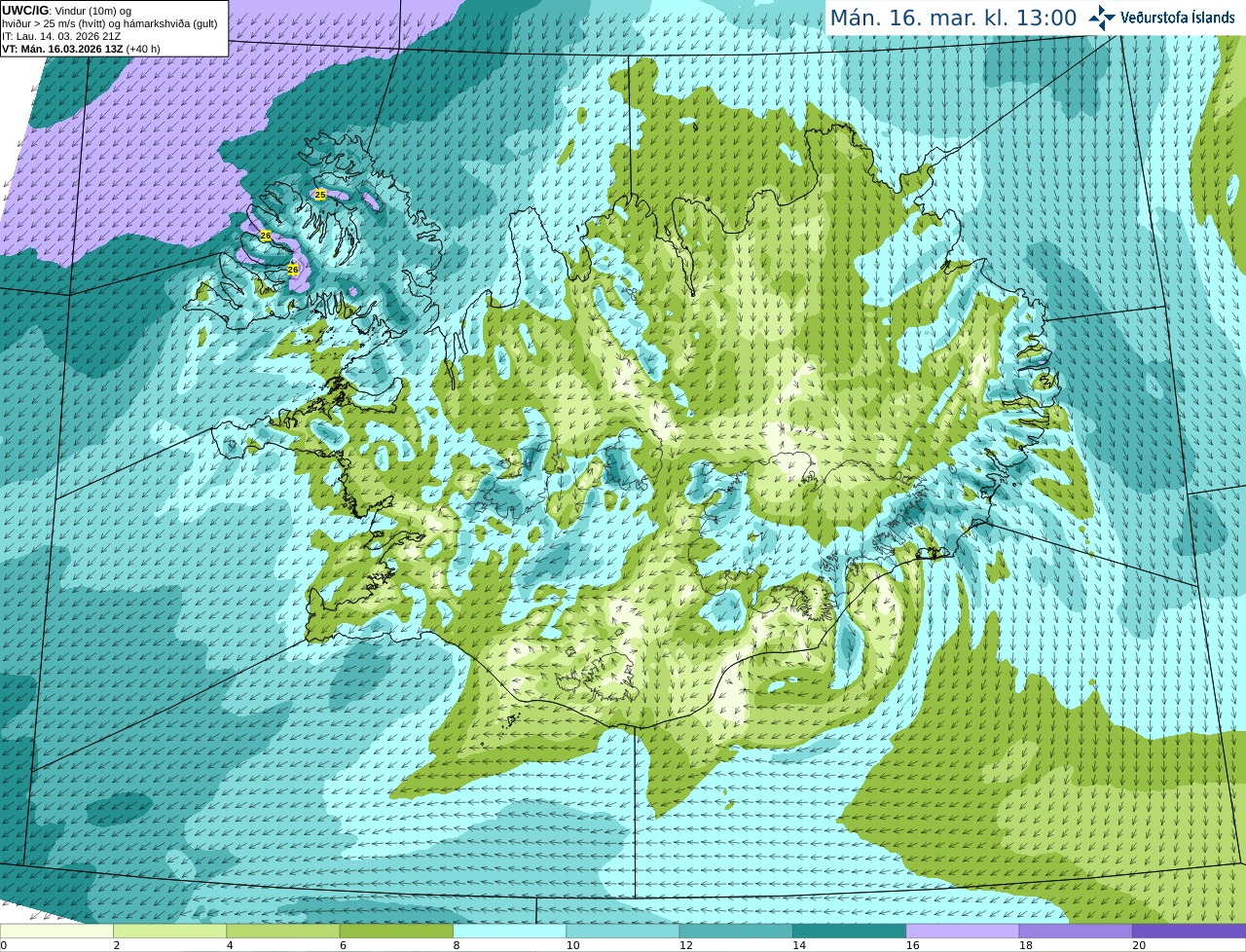Pick the dark violet above-20 m/s legend swatch
The width and height of the screenshot is (1246, 952).
pyautogui.click(x=1190, y=931)
